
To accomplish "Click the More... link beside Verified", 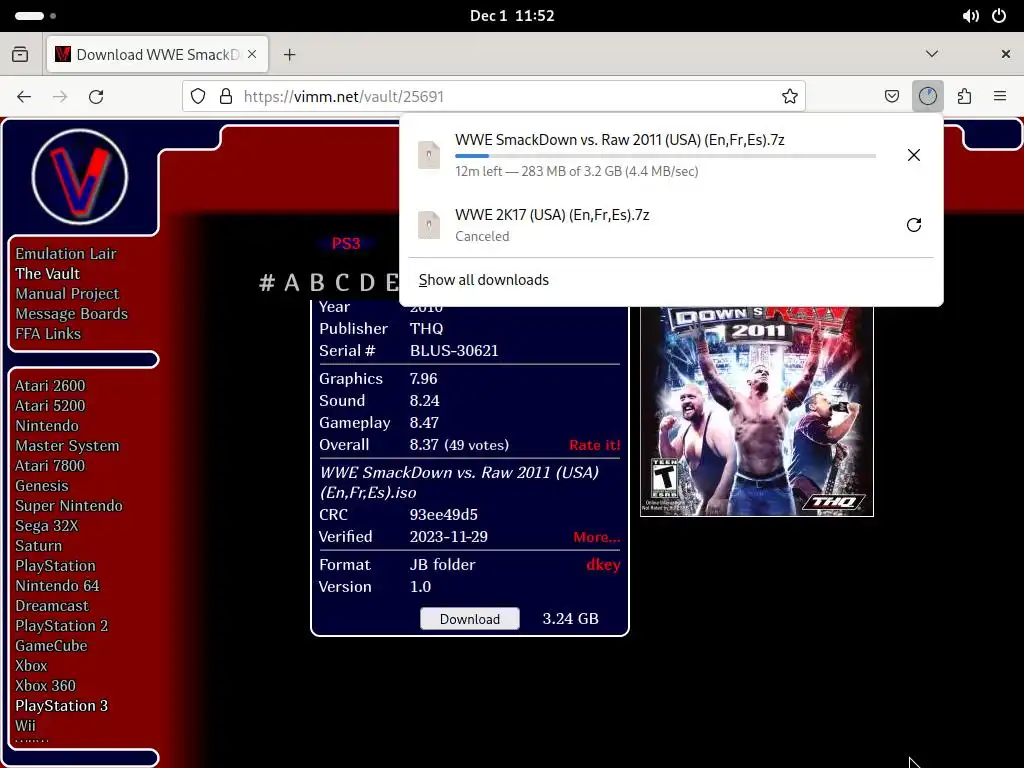I will coord(596,537).
